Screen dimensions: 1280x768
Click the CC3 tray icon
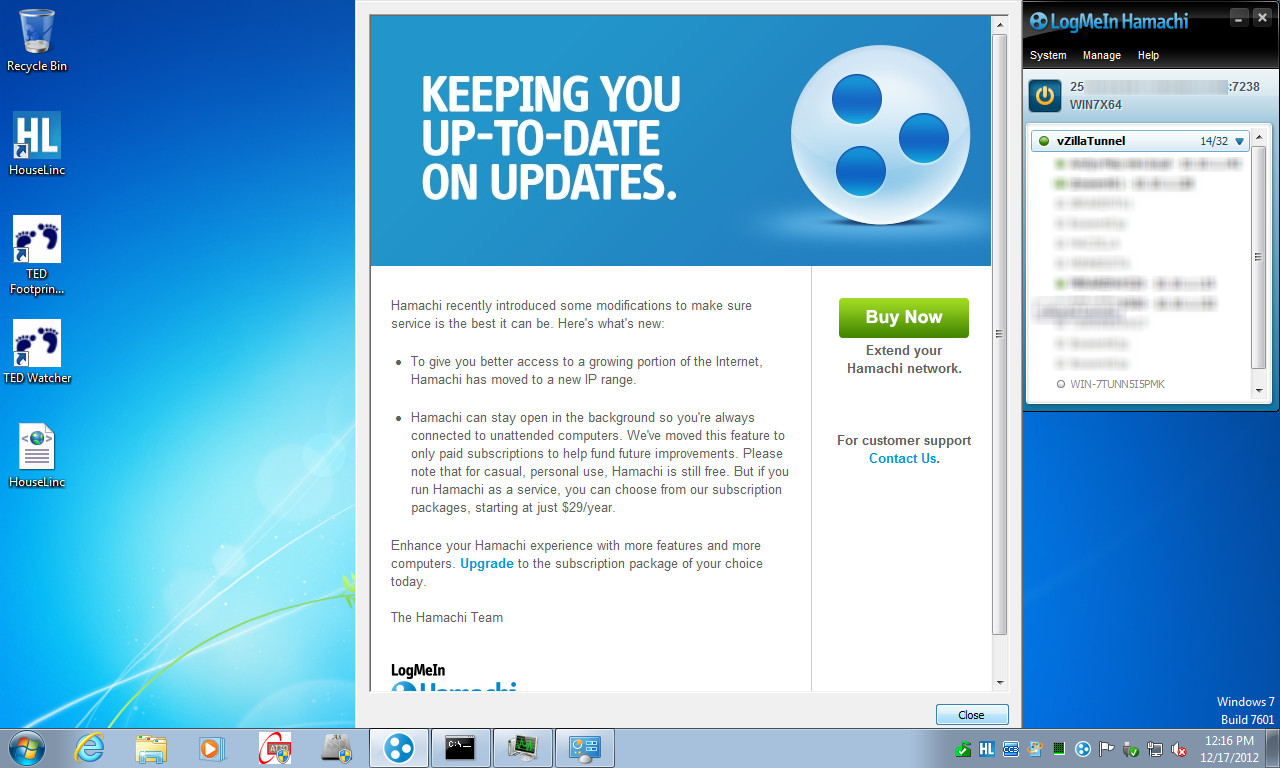[x=1011, y=748]
